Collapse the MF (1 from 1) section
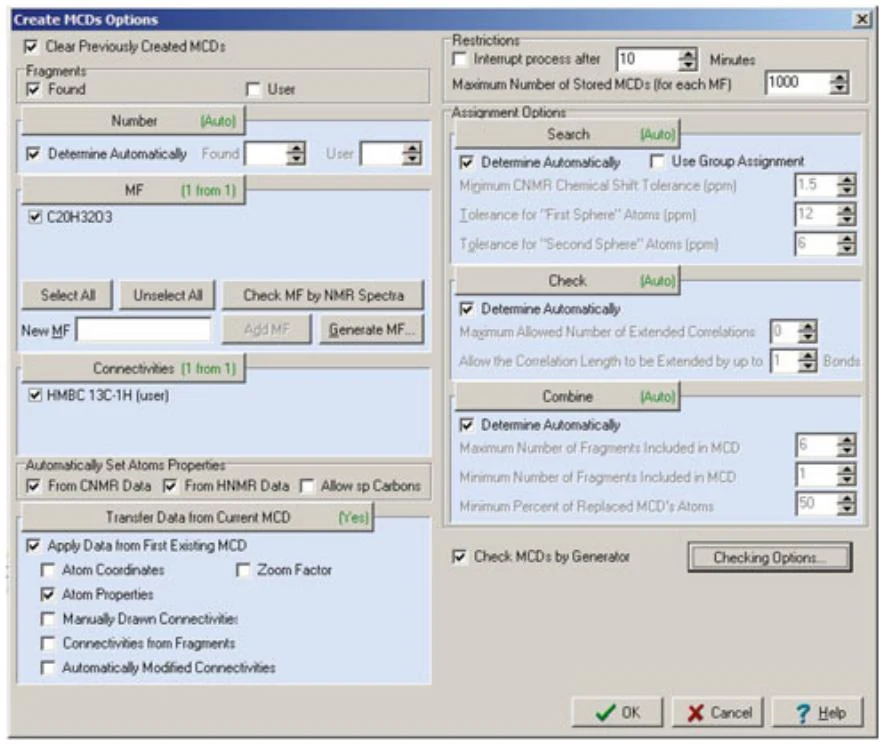The image size is (881, 746). (133, 190)
